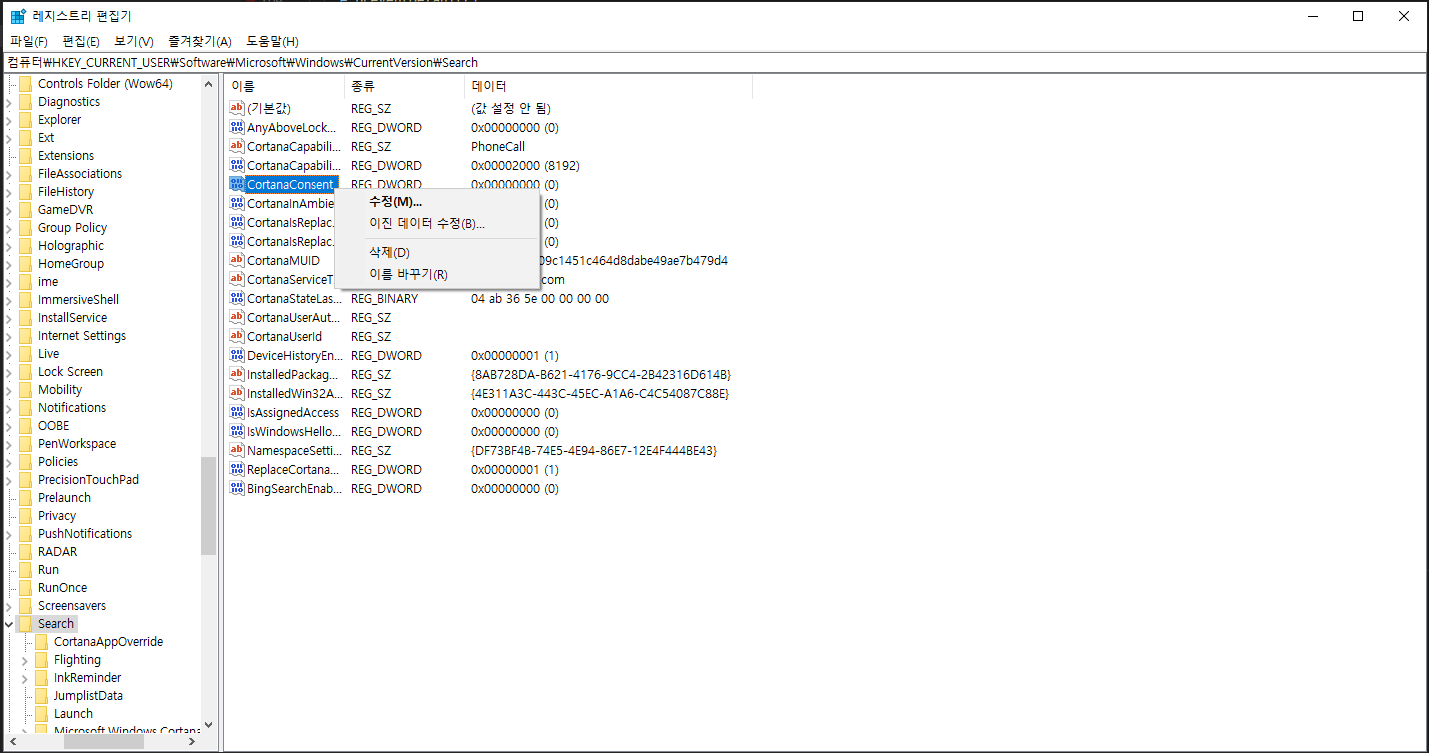This screenshot has width=1429, height=753.
Task: Click the RADAR folder icon in tree
Action: [26, 552]
